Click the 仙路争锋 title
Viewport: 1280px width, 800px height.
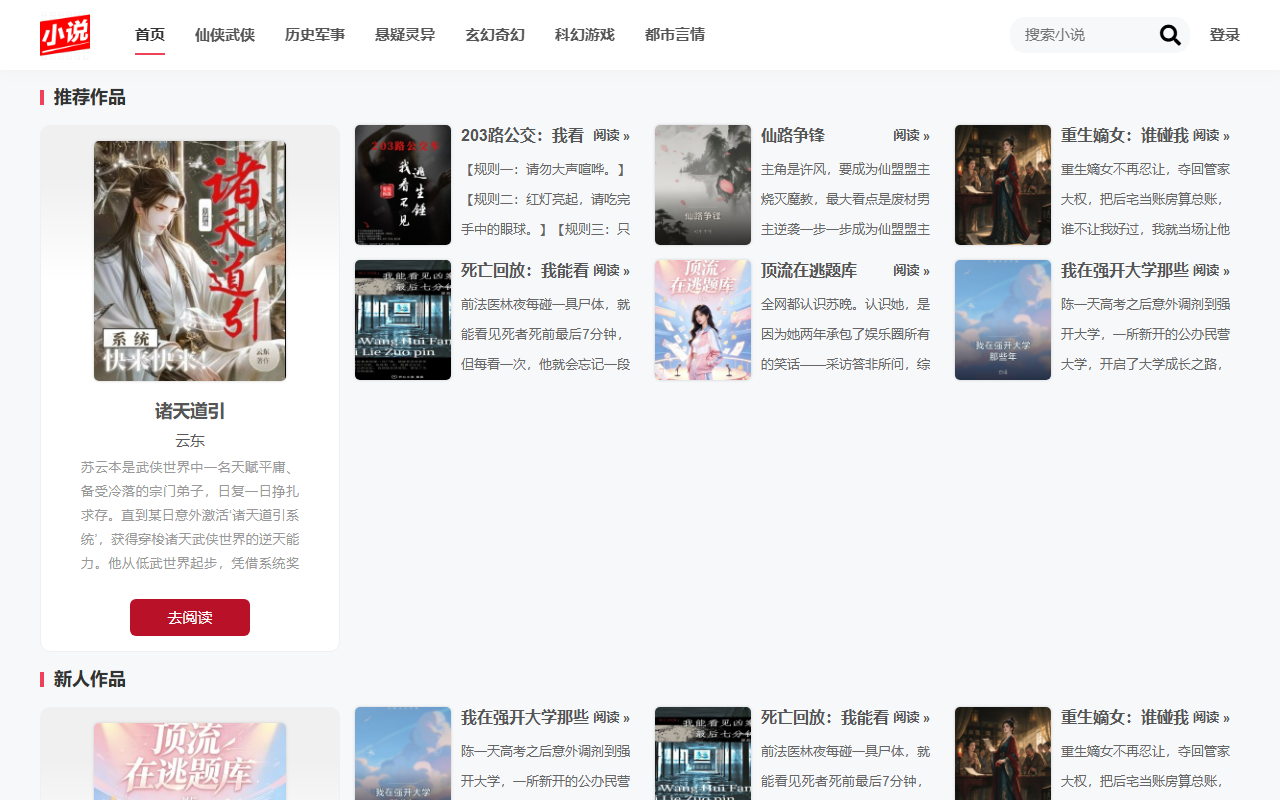[793, 135]
